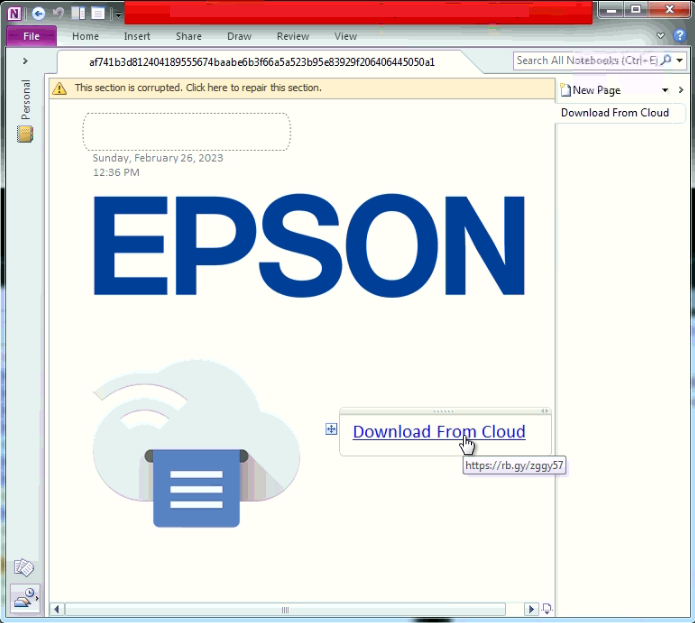This screenshot has height=623, width=695.
Task: Click the cloud printer image
Action: pyautogui.click(x=196, y=444)
